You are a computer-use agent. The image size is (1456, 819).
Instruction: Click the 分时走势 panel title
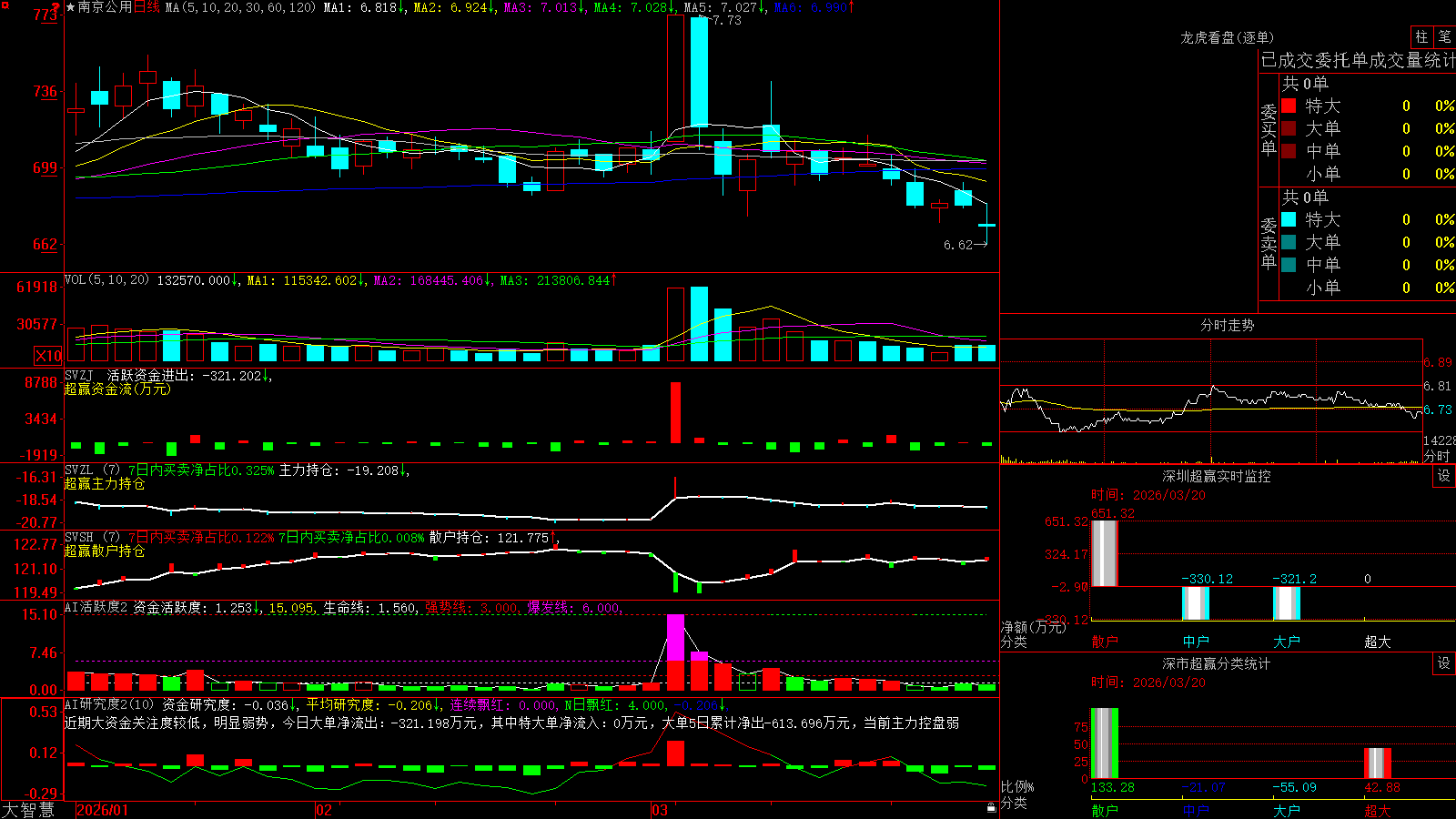pyautogui.click(x=1227, y=325)
